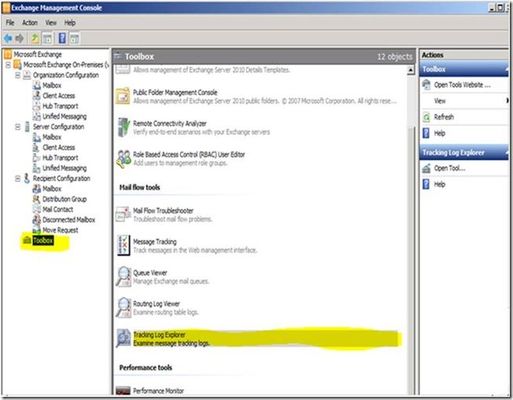
Task: Click the Routing Log Viewer icon
Action: [123, 307]
